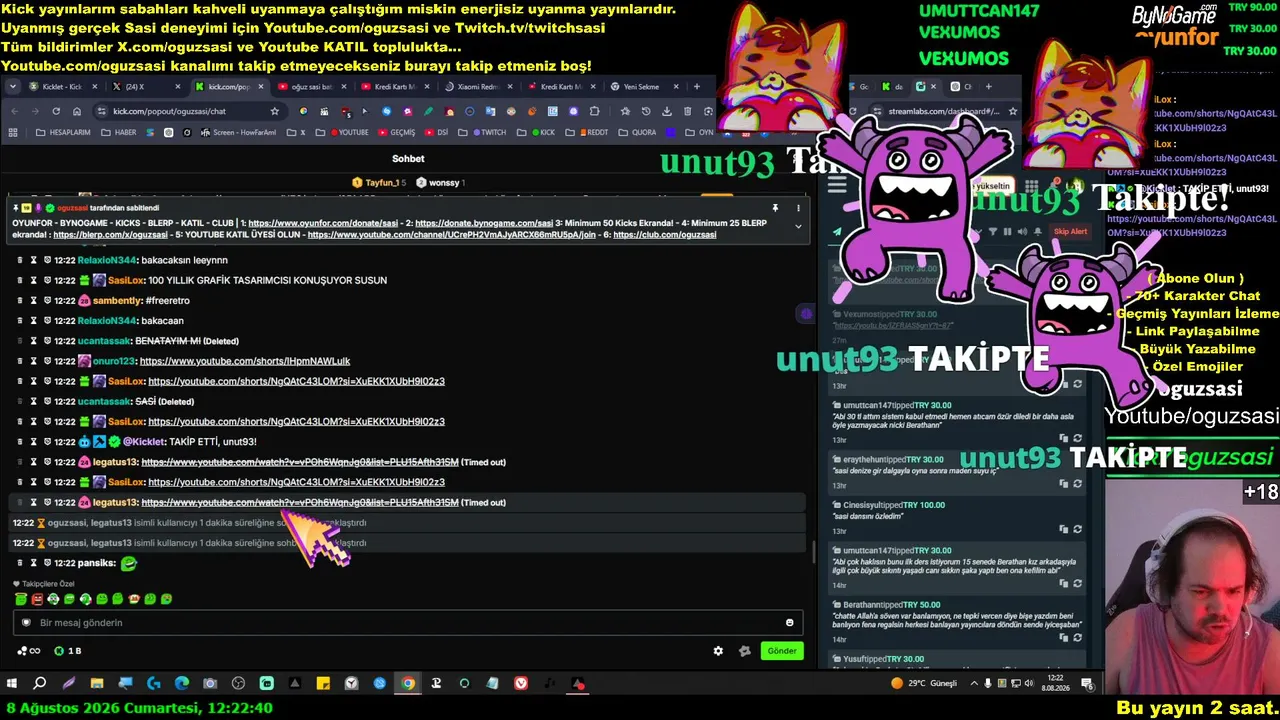Open the blerp.com/x/oguzsasi link

click(110, 235)
